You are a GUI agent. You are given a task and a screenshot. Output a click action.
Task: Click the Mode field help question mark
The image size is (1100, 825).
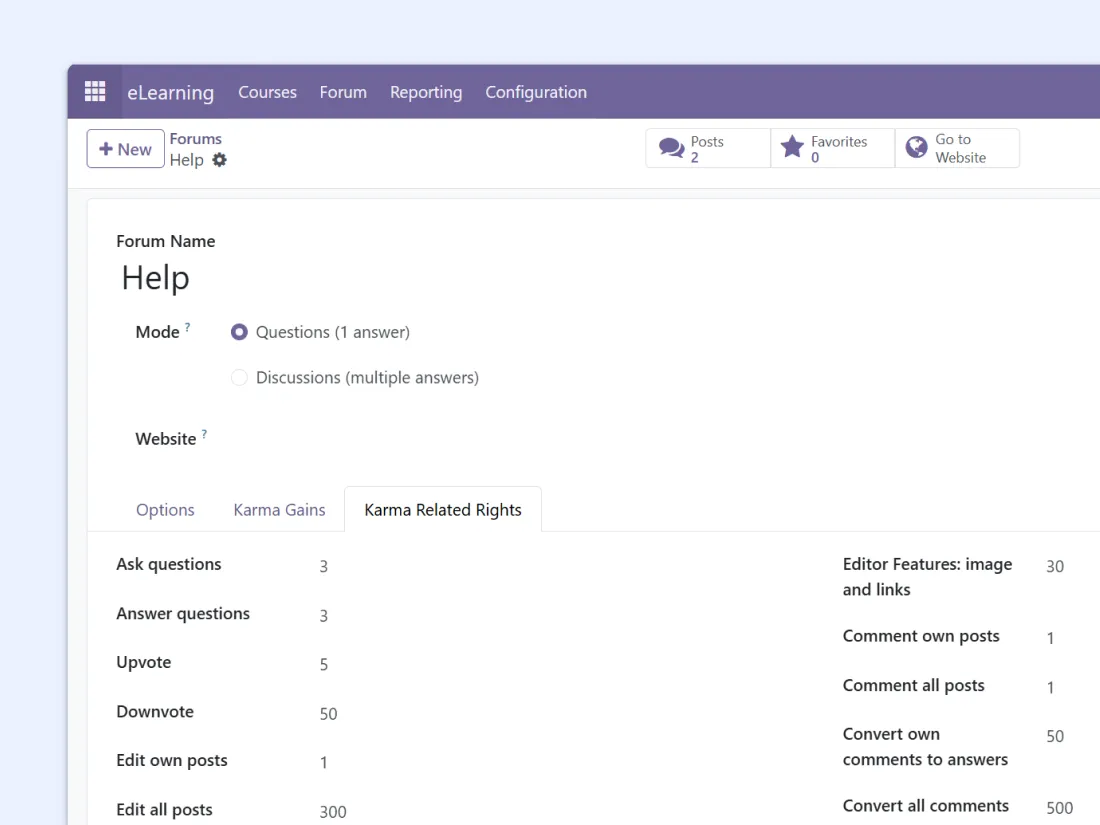click(187, 328)
